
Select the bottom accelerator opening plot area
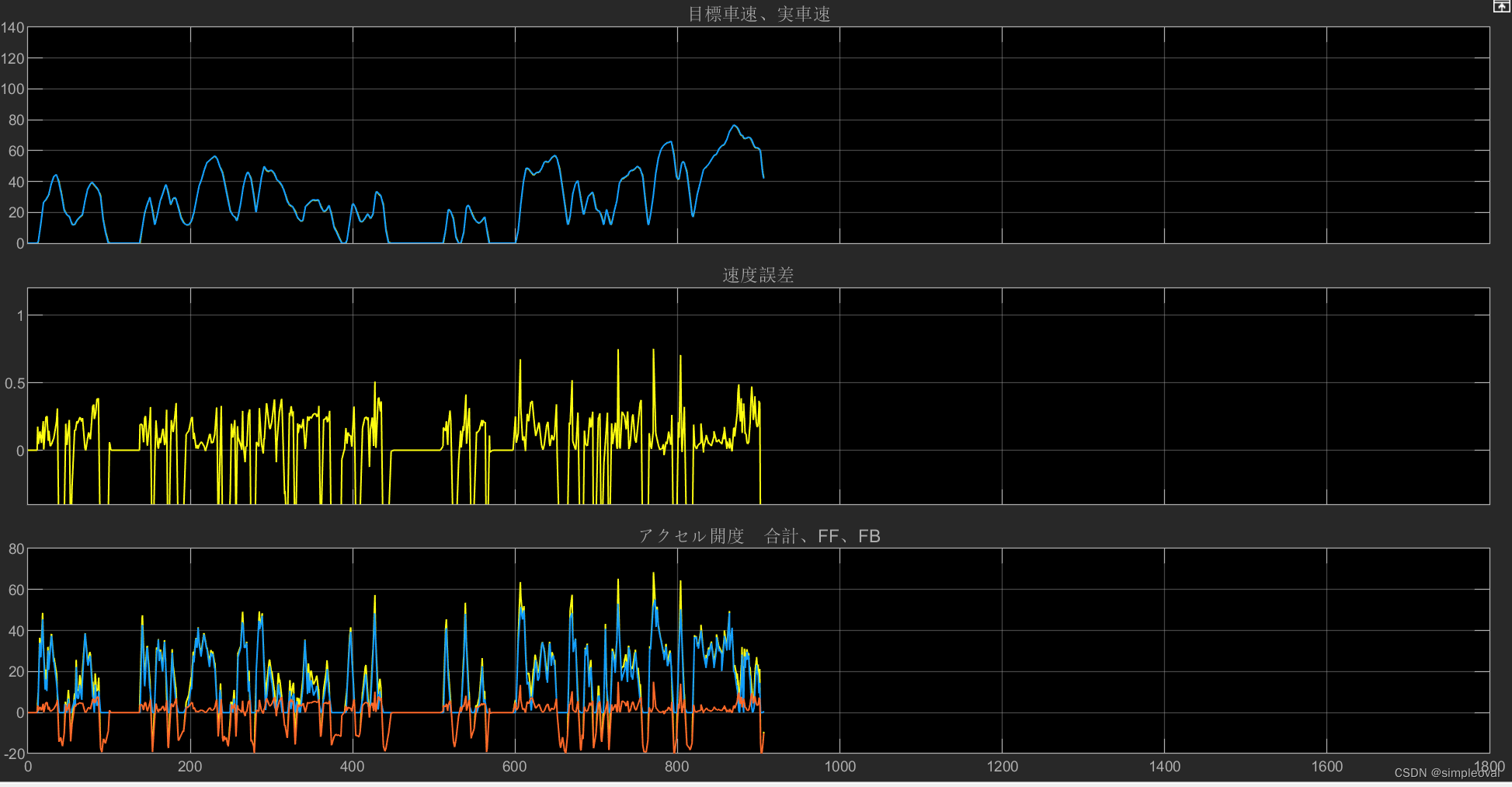758,651
